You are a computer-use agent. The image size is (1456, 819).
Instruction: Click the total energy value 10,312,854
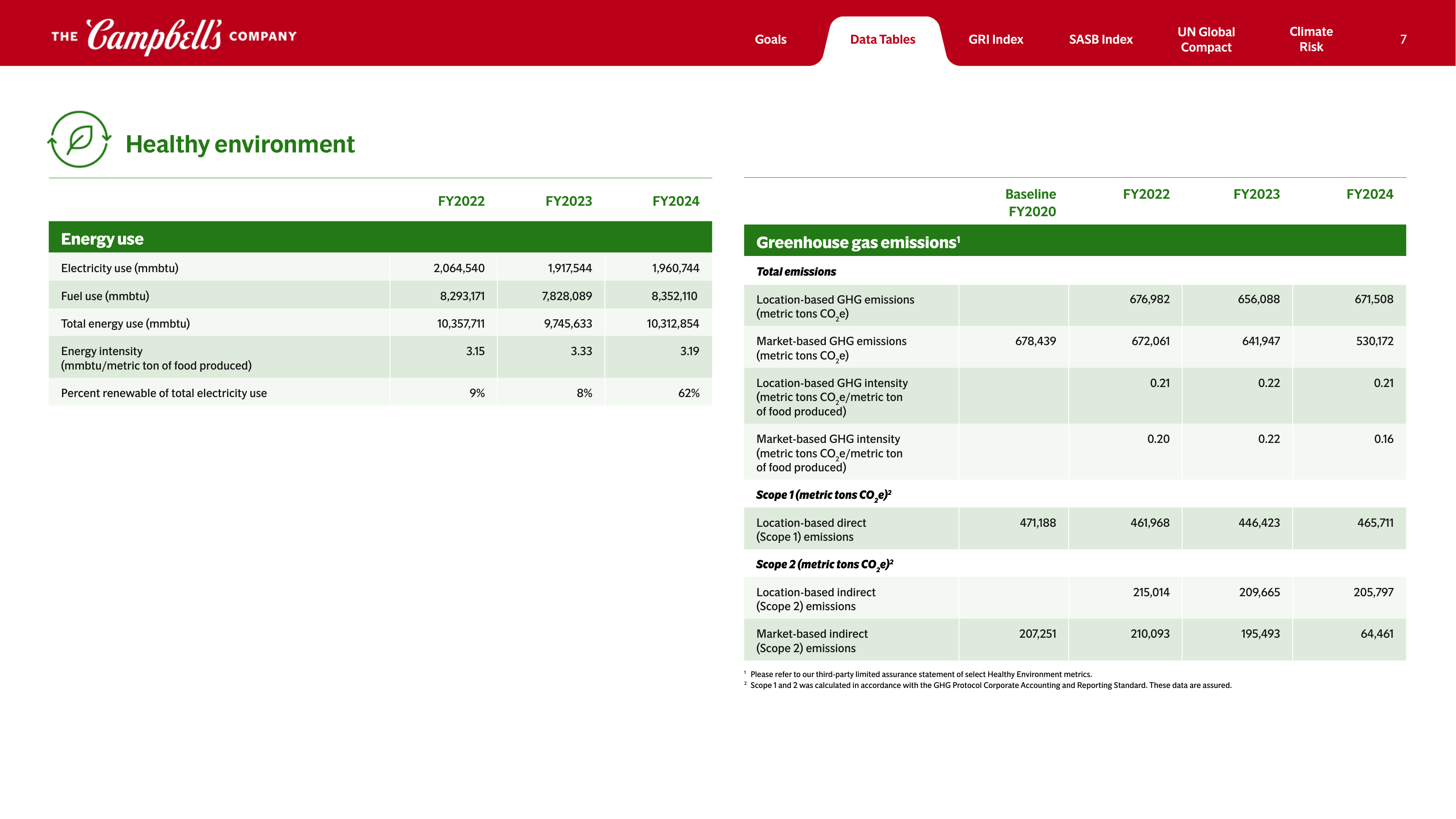tap(673, 323)
